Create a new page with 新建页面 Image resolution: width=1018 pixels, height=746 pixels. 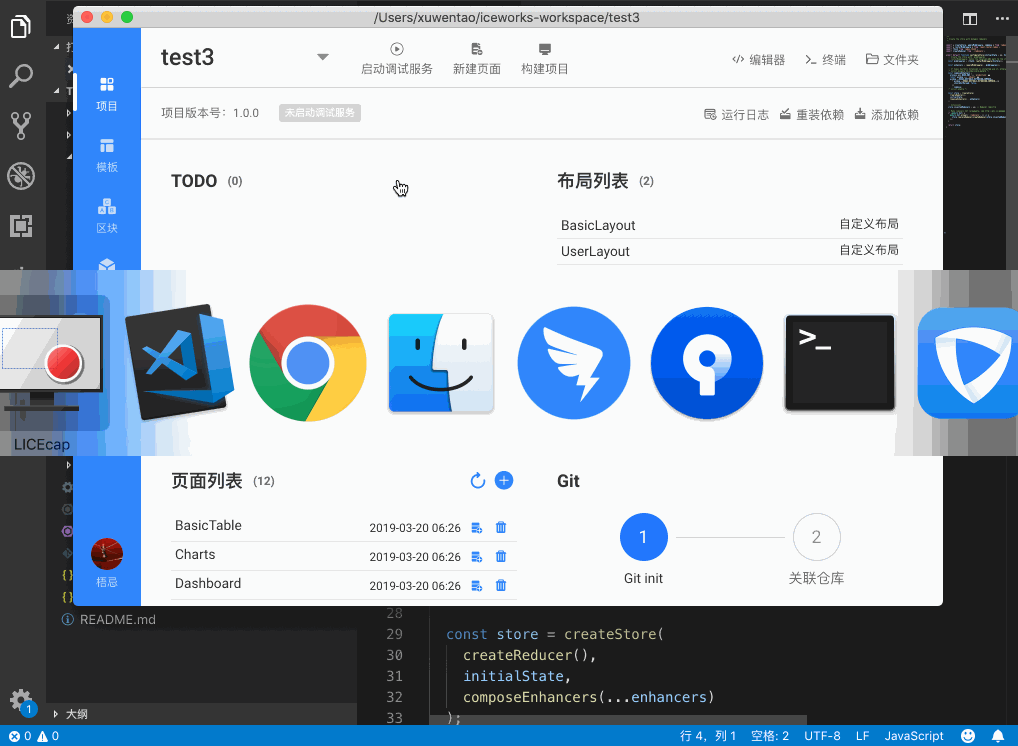coord(477,59)
